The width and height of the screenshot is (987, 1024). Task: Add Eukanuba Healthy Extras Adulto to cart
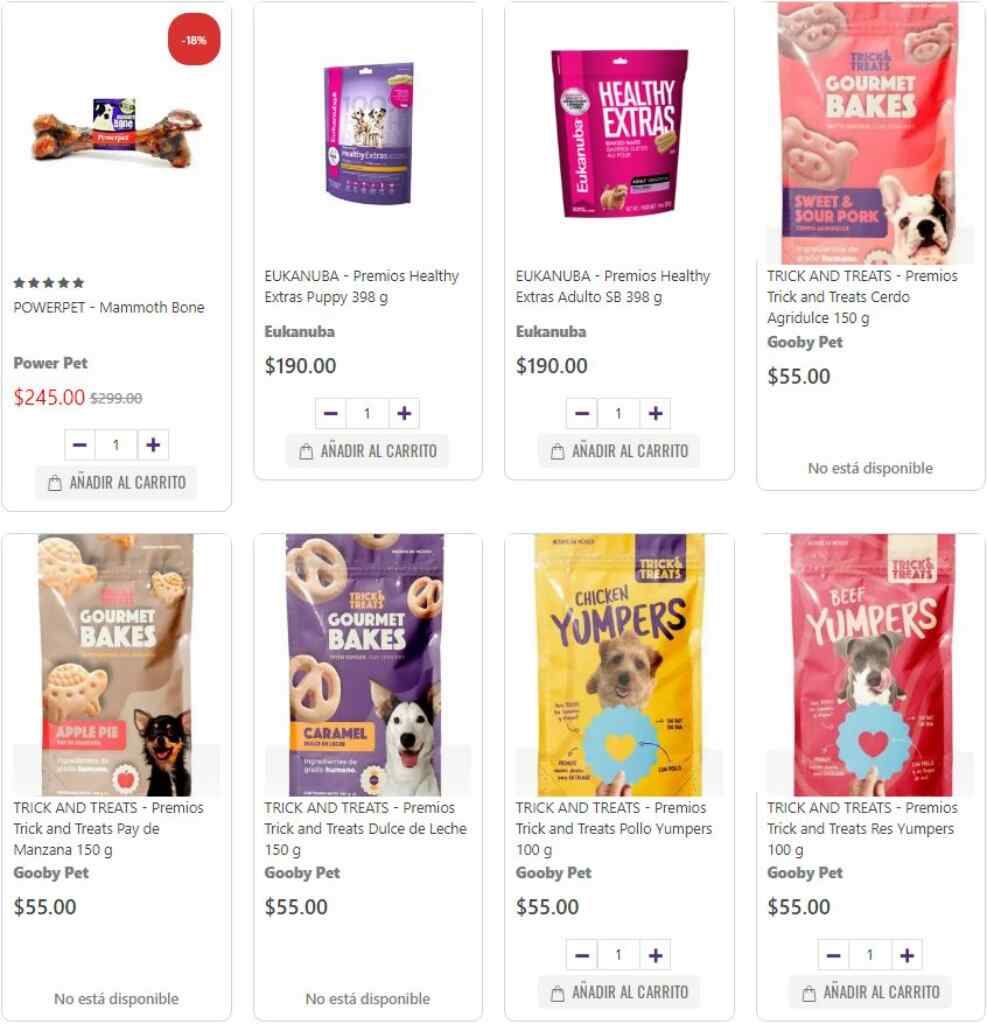point(619,451)
